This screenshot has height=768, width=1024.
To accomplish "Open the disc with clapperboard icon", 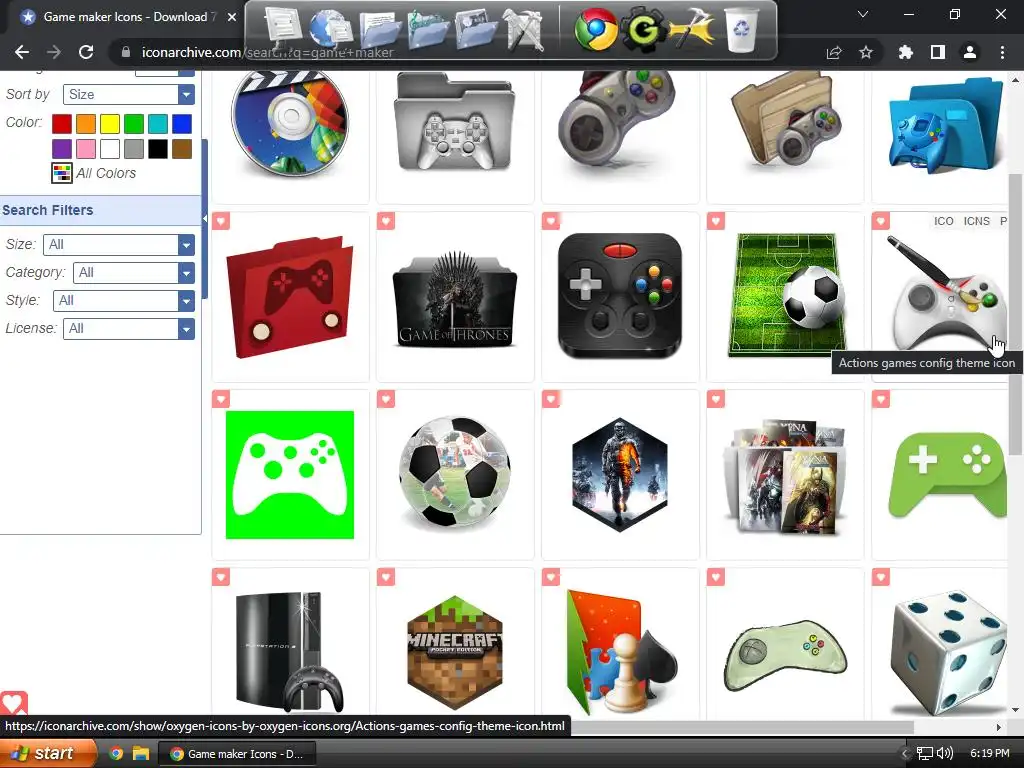I will pos(290,124).
